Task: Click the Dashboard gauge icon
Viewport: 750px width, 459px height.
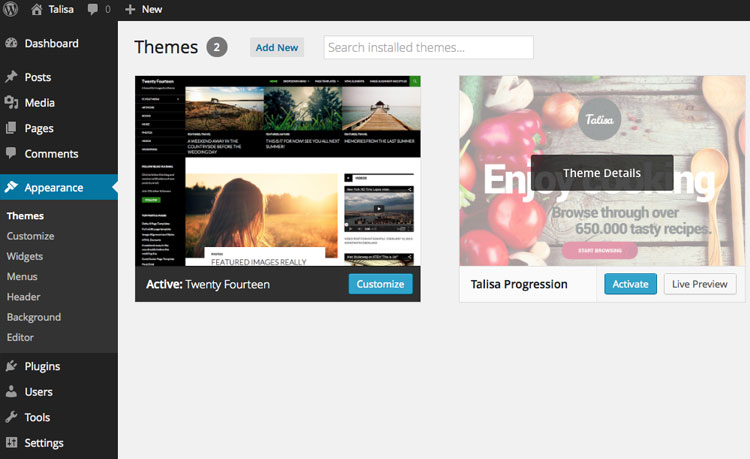Action: pyautogui.click(x=11, y=43)
